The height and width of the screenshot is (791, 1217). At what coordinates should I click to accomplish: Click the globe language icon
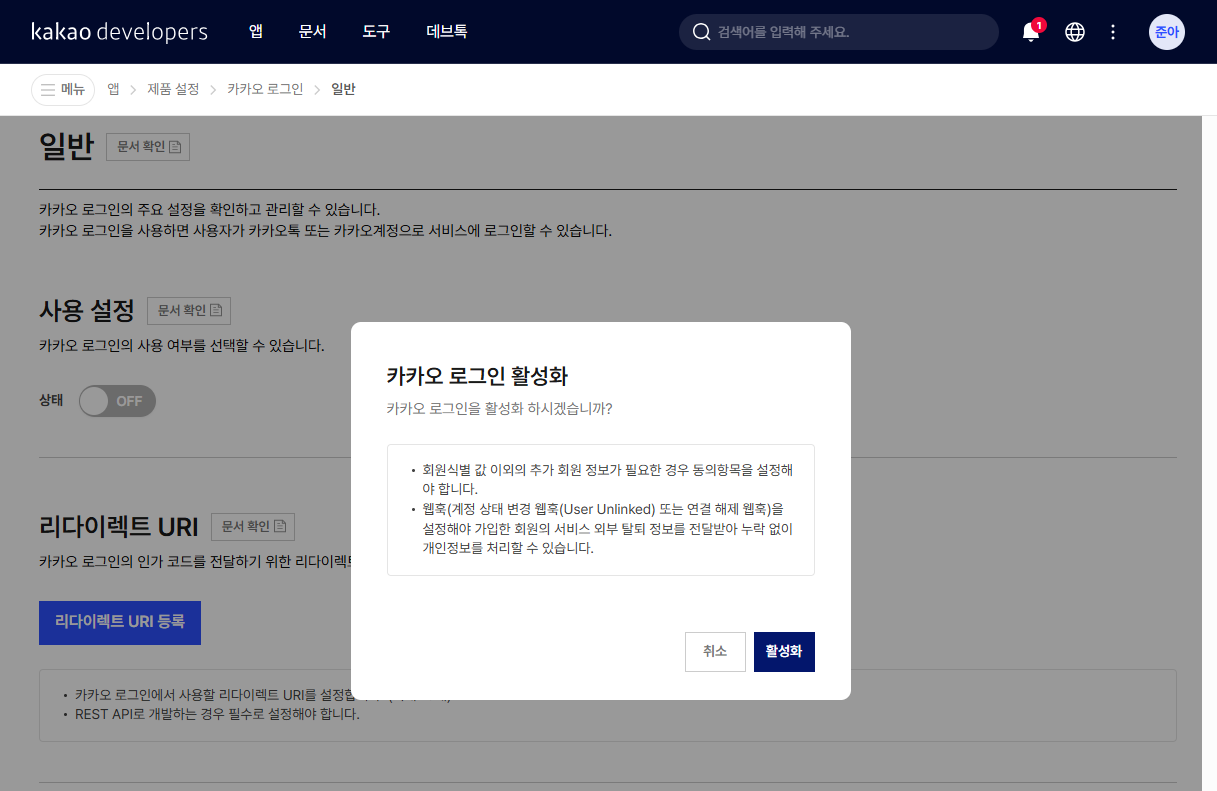coord(1075,32)
